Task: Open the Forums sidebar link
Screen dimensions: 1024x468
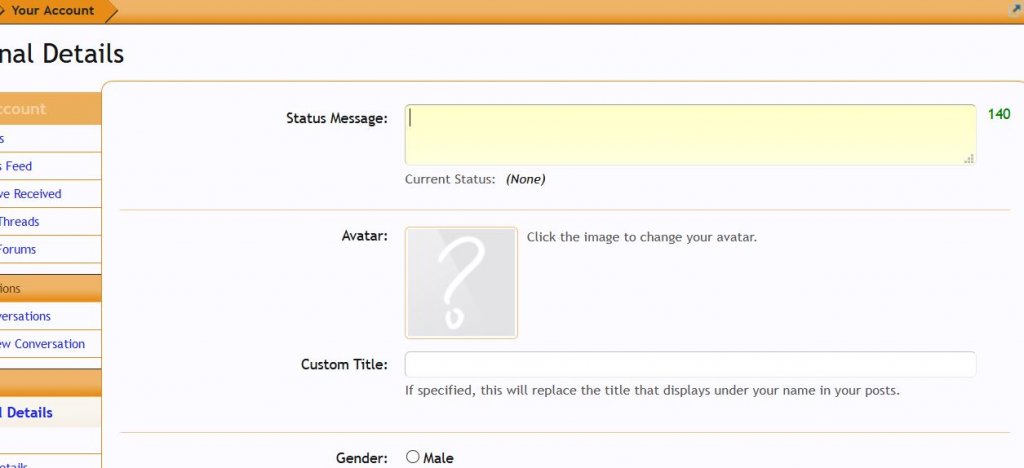Action: pos(18,250)
